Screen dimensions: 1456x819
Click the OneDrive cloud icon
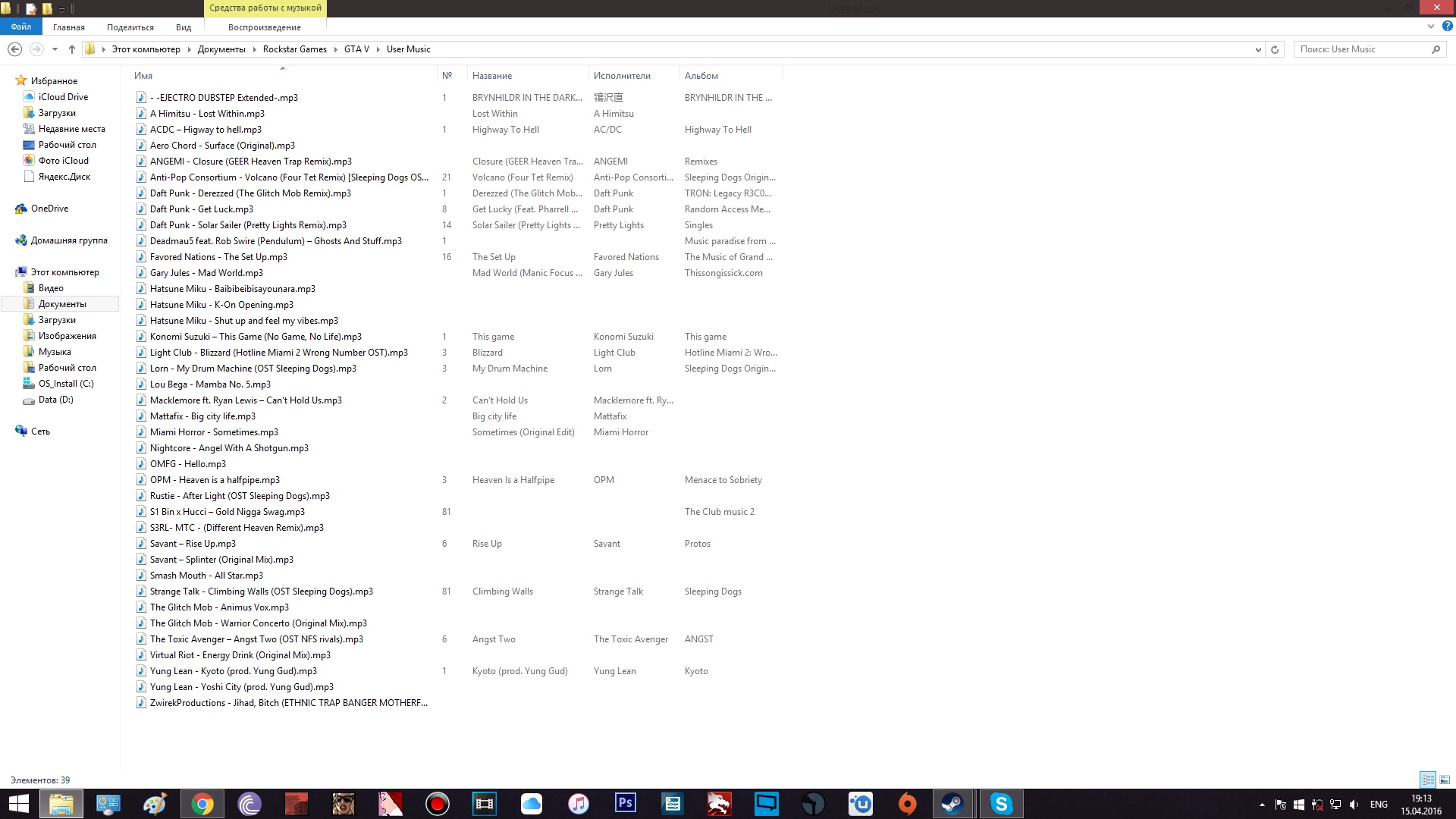coord(21,209)
